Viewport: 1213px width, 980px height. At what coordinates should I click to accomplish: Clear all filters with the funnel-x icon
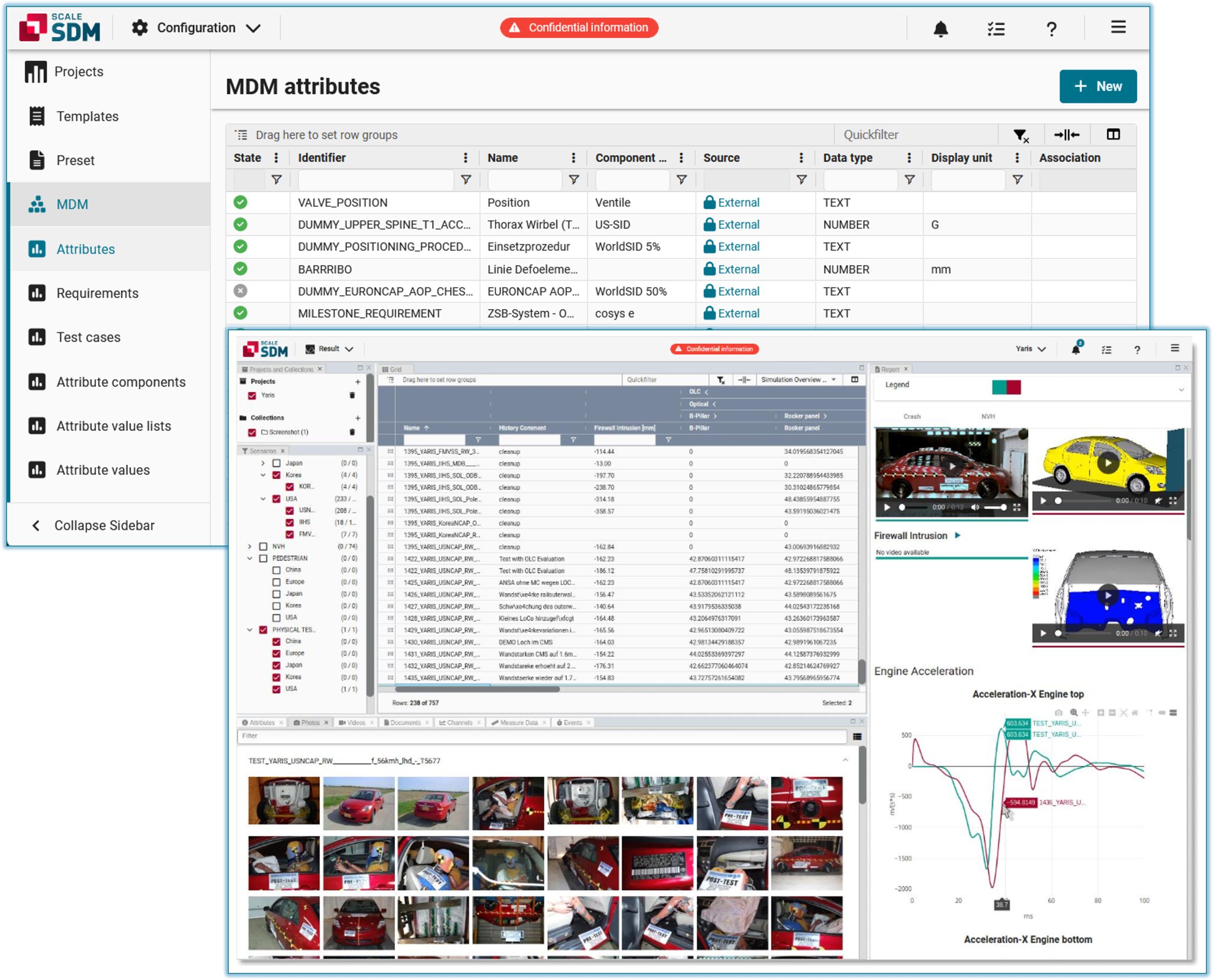pos(1020,135)
